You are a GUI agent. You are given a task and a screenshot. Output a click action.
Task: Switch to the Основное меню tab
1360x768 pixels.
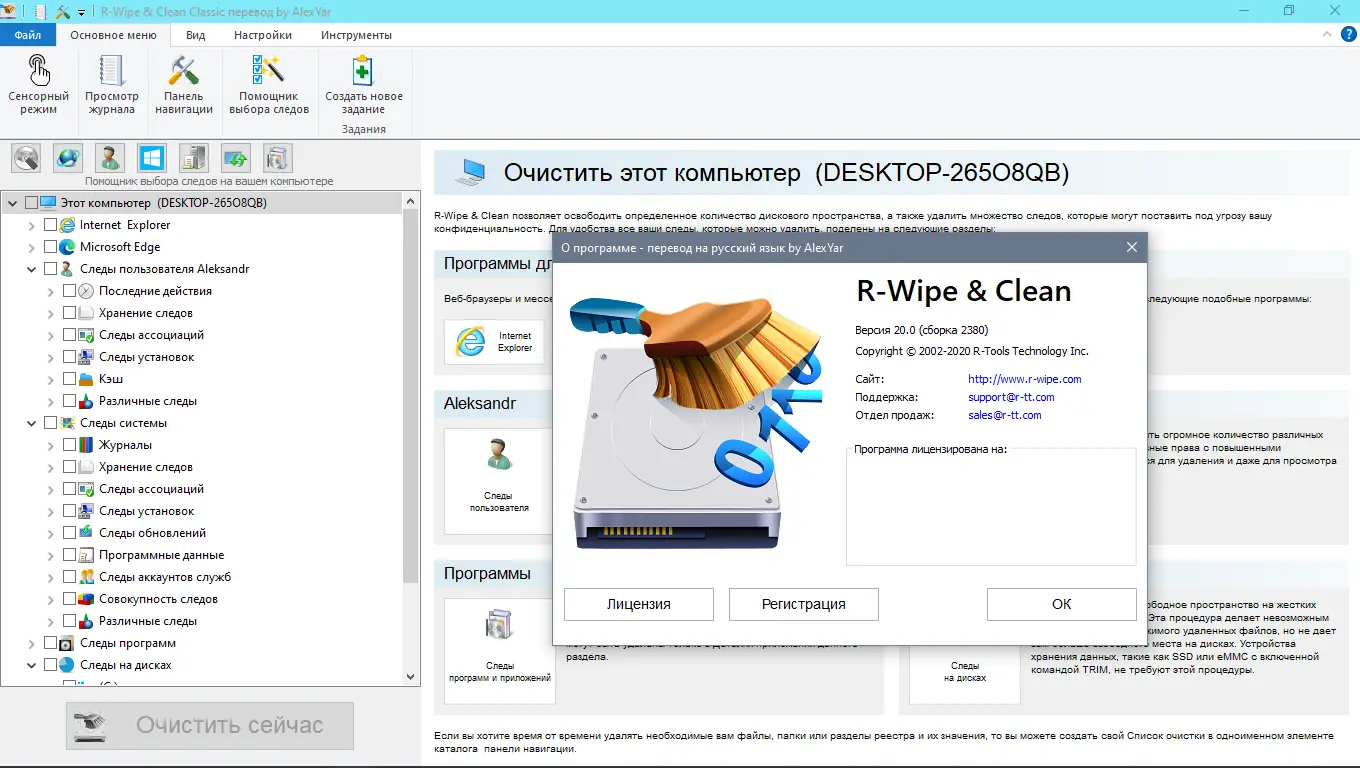click(113, 35)
